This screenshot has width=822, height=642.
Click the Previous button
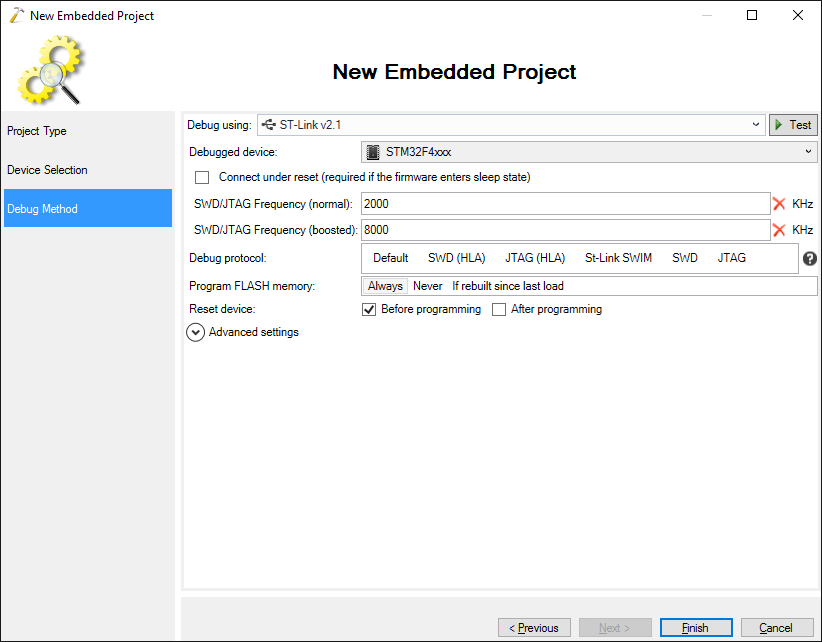point(534,627)
